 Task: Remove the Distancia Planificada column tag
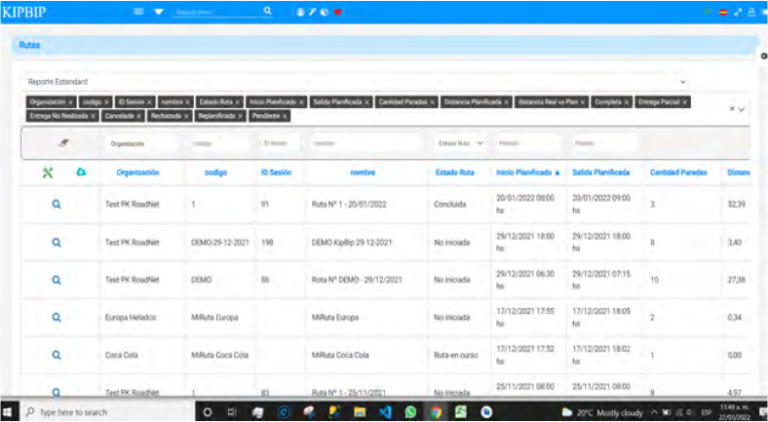[x=506, y=102]
